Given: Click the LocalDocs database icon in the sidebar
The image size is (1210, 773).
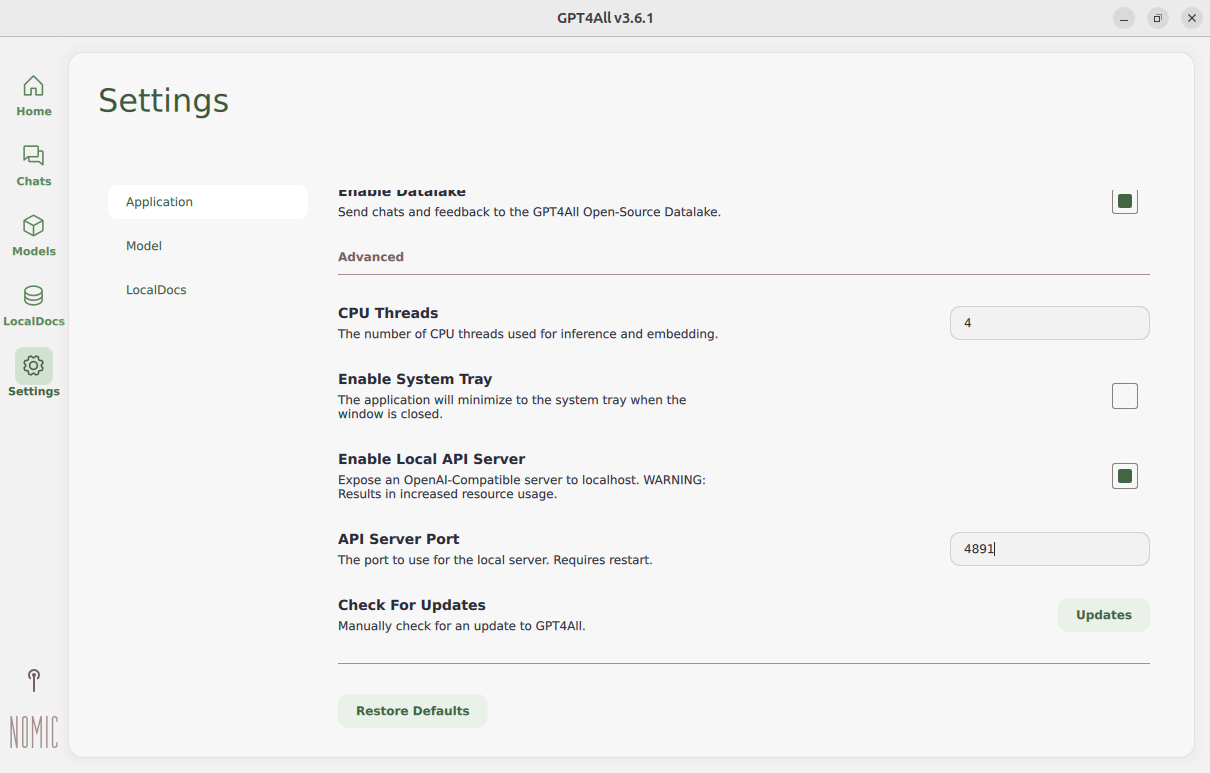Looking at the screenshot, I should click(33, 305).
